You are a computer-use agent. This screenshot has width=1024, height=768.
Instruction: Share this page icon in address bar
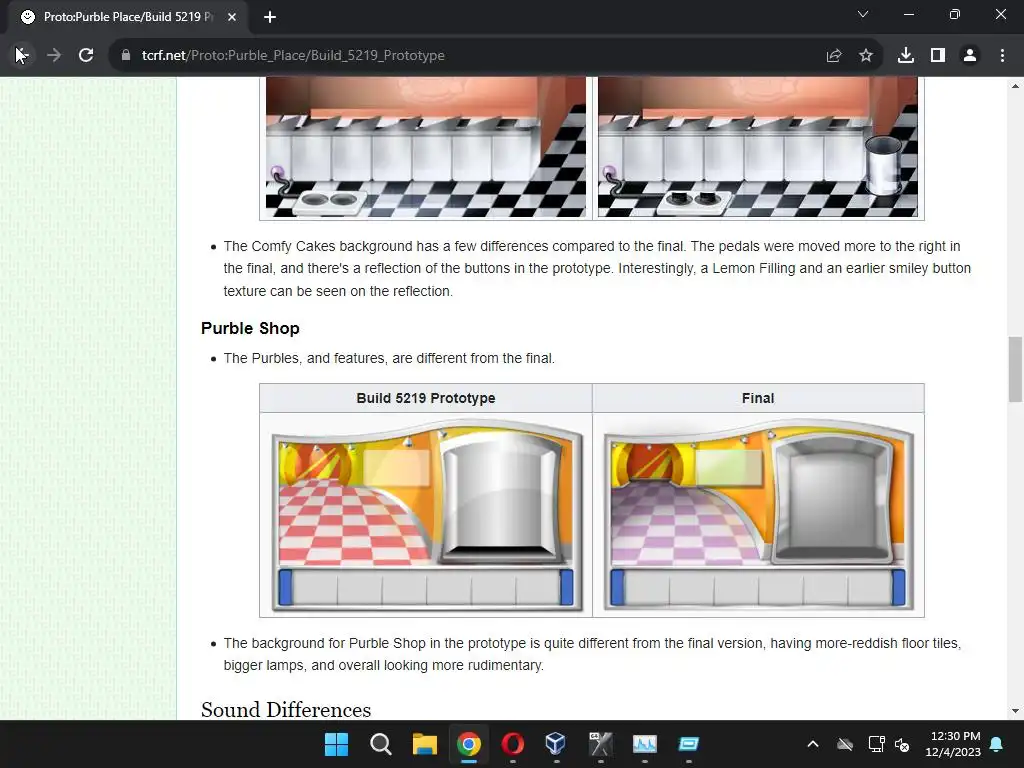click(x=834, y=56)
